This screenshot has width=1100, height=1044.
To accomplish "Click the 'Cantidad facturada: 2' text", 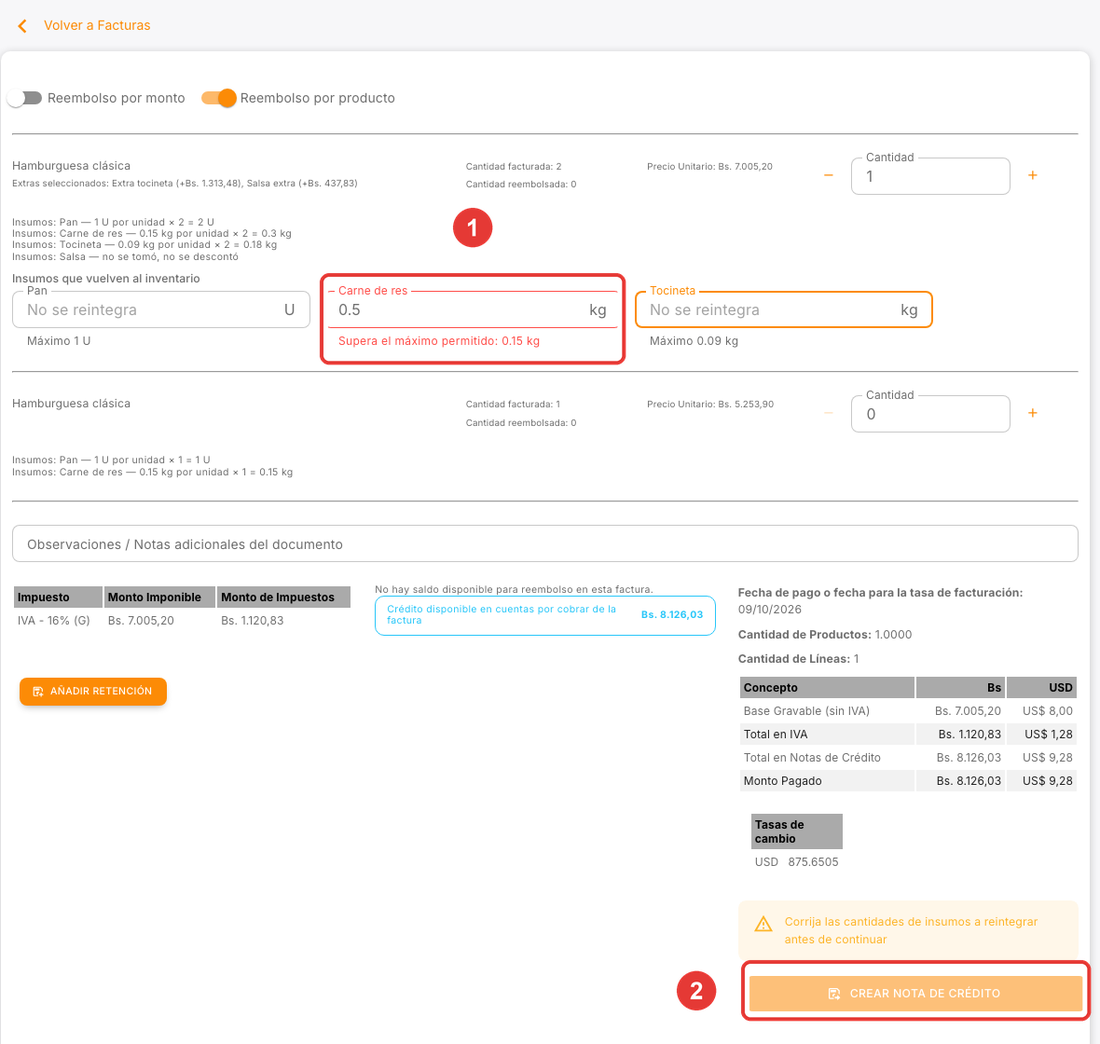I will (514, 167).
